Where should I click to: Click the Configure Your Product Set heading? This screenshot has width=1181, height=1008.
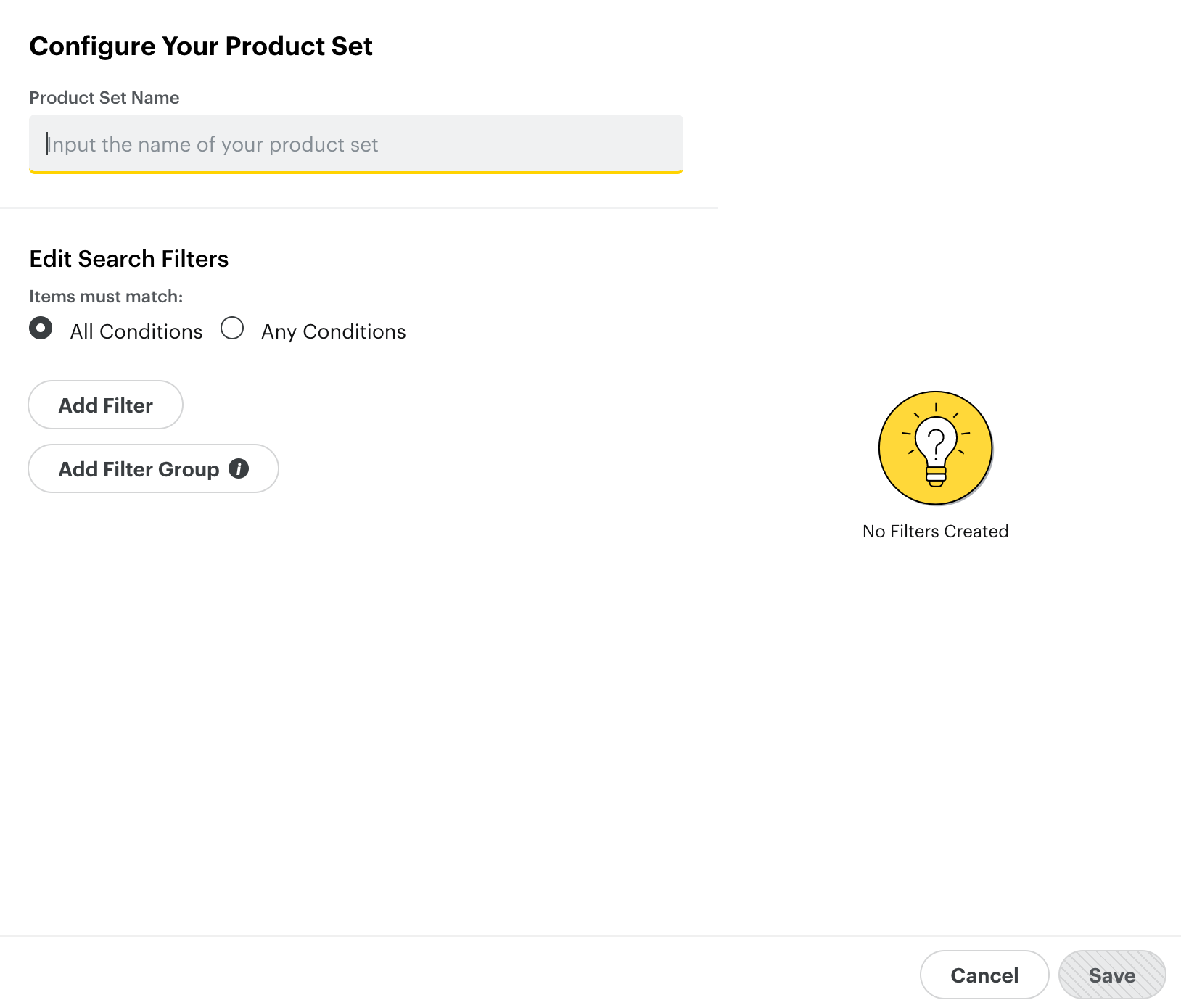200,46
